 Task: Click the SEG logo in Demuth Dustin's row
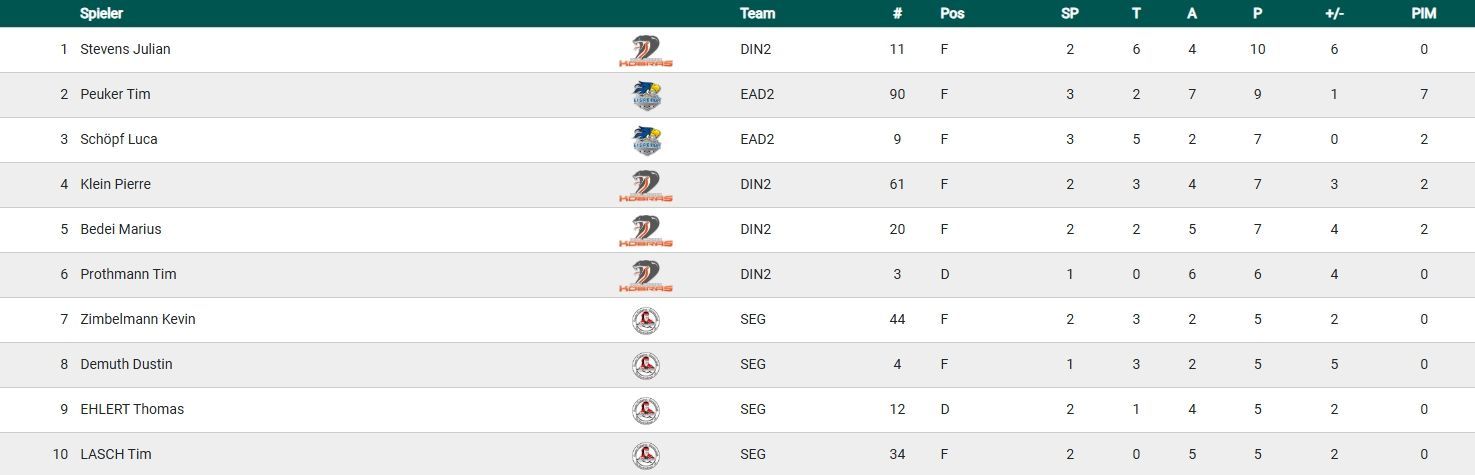(x=646, y=366)
